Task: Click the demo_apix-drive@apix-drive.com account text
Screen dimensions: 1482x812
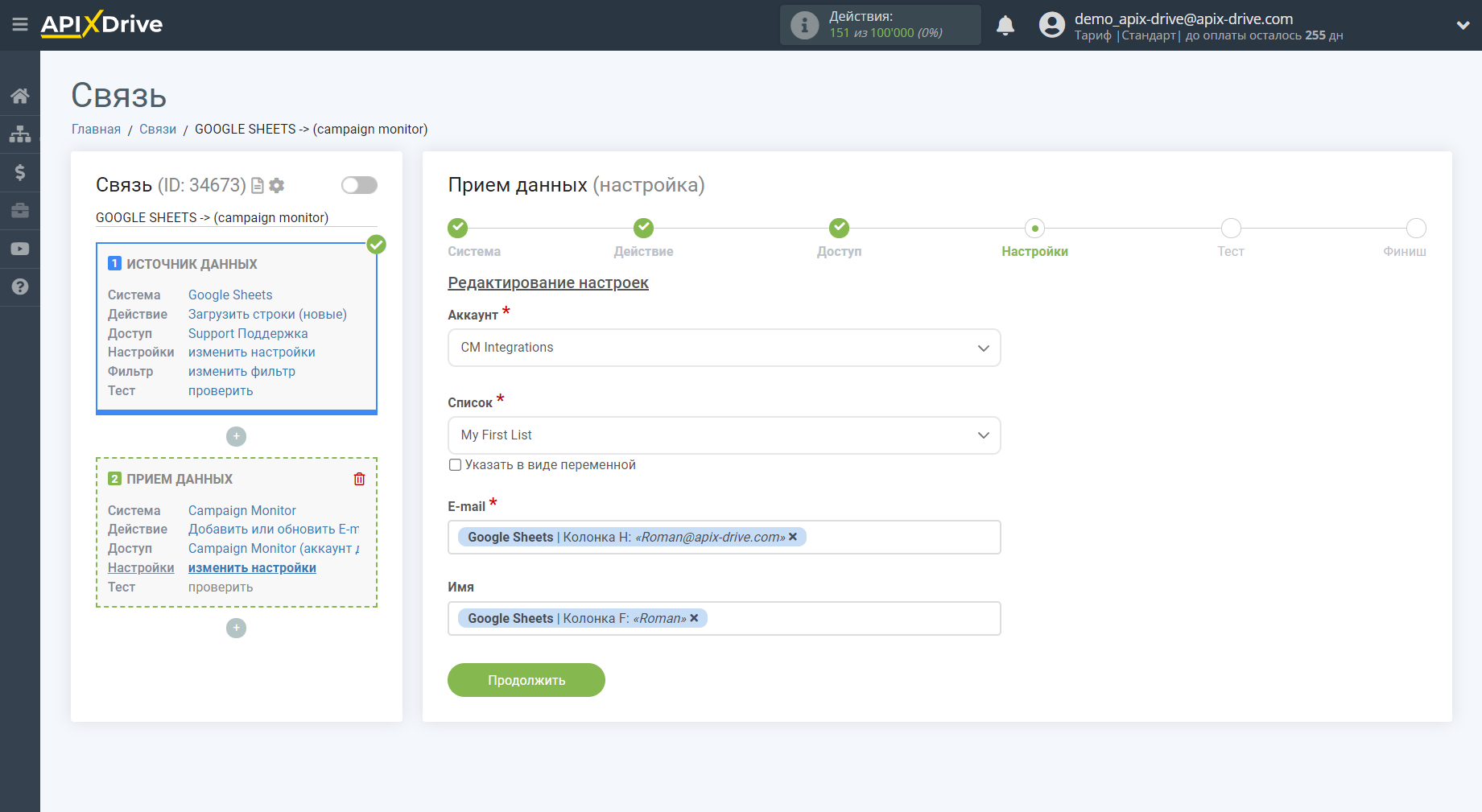Action: pyautogui.click(x=1183, y=19)
